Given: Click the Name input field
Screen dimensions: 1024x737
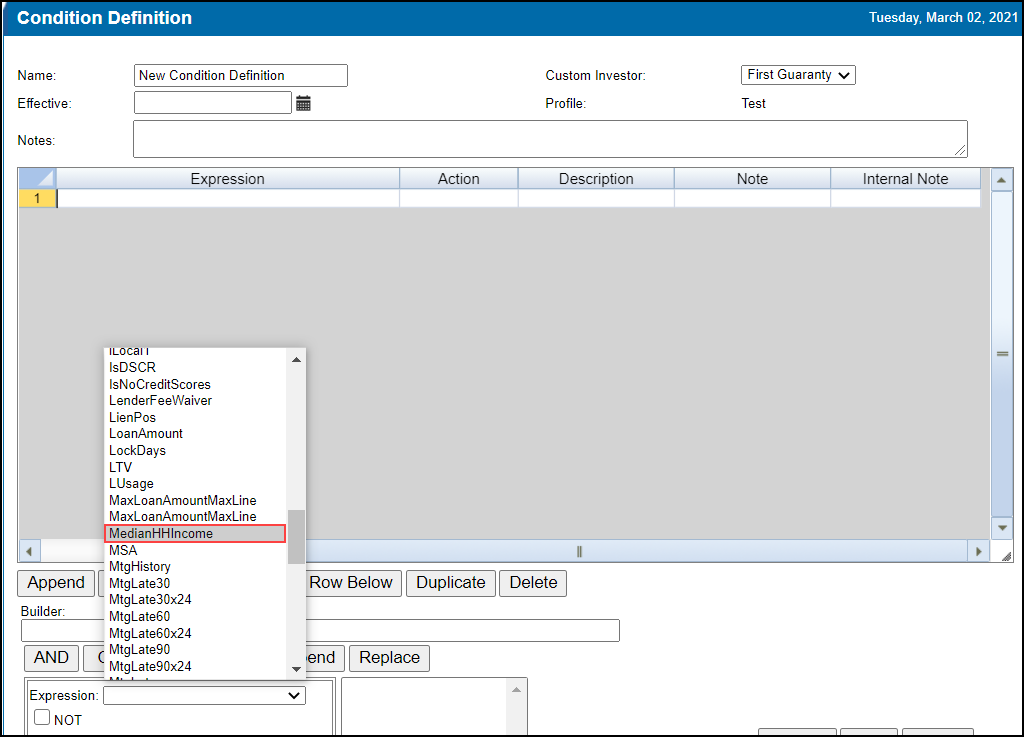Looking at the screenshot, I should 240,76.
